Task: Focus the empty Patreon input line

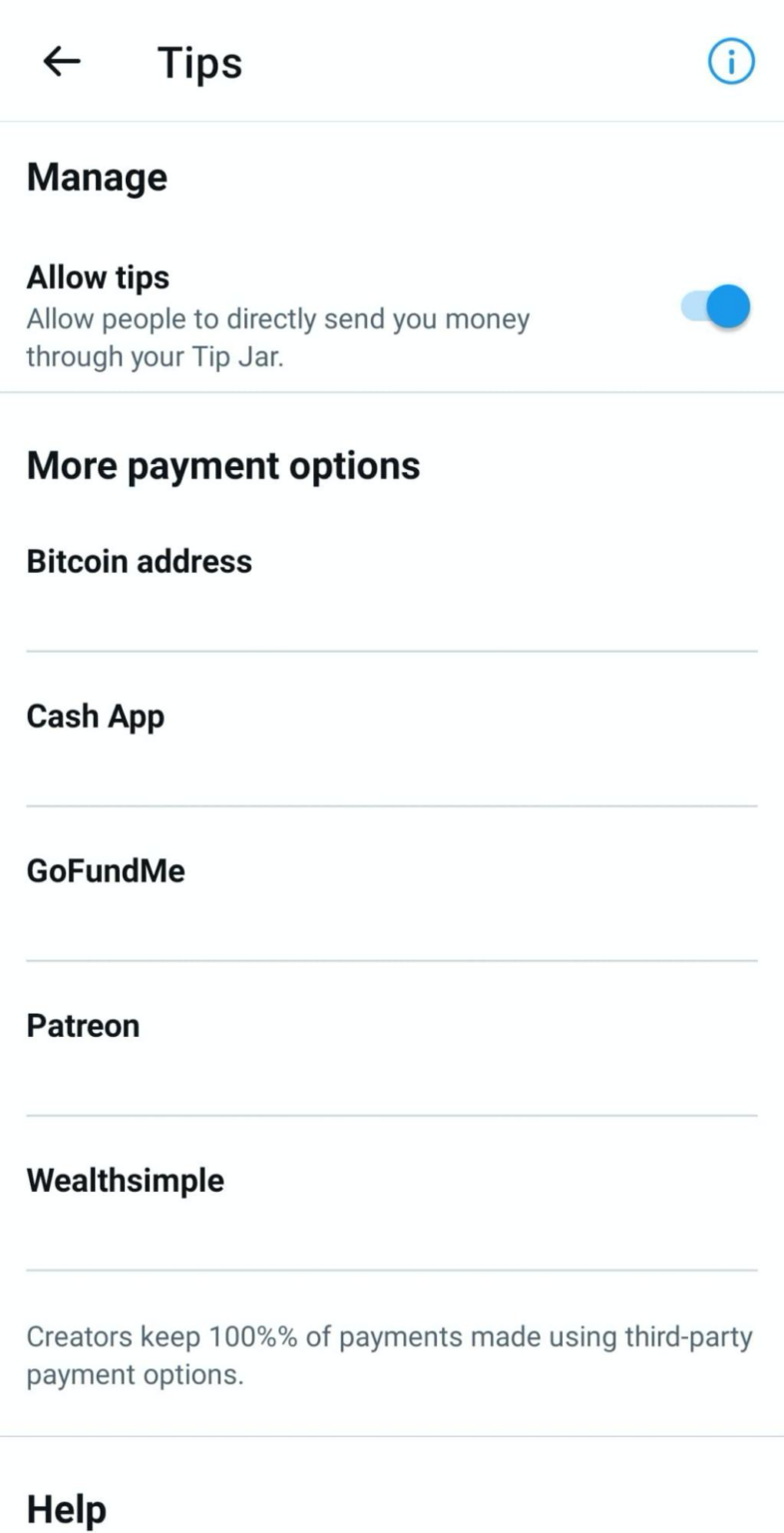Action: (x=391, y=1083)
